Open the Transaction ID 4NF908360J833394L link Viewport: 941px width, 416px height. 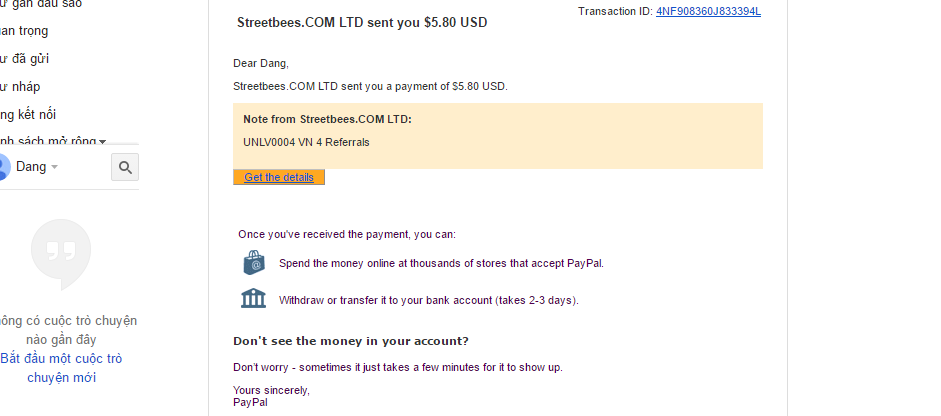(x=708, y=11)
